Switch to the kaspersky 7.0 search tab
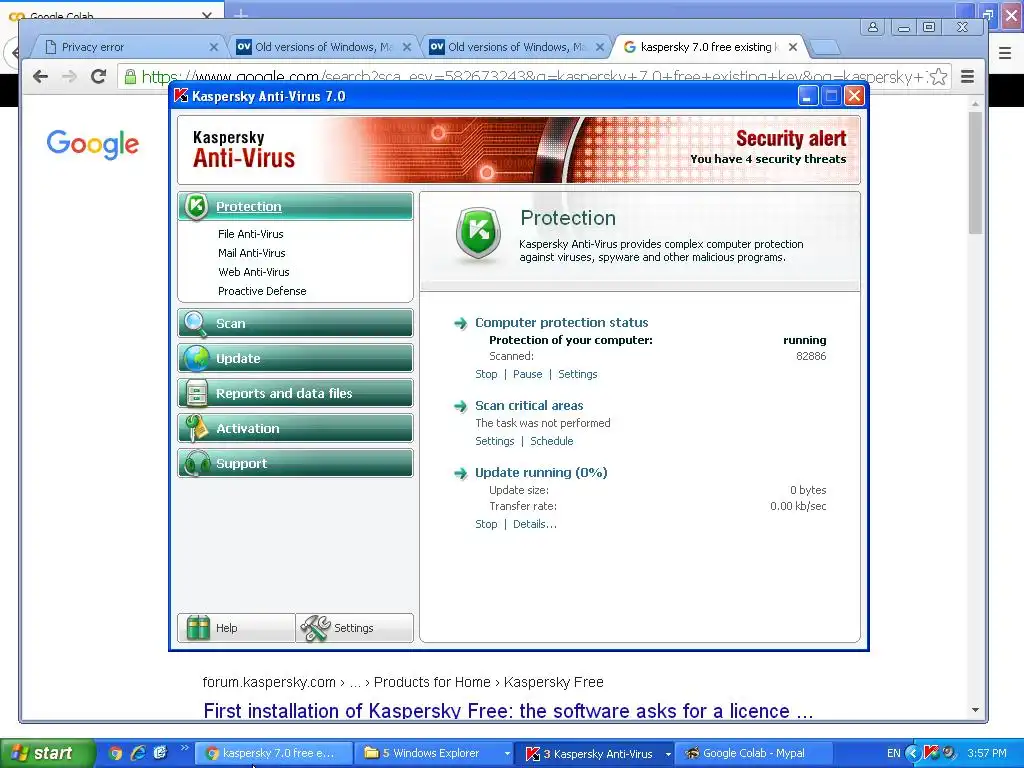This screenshot has width=1024, height=768. tap(709, 47)
